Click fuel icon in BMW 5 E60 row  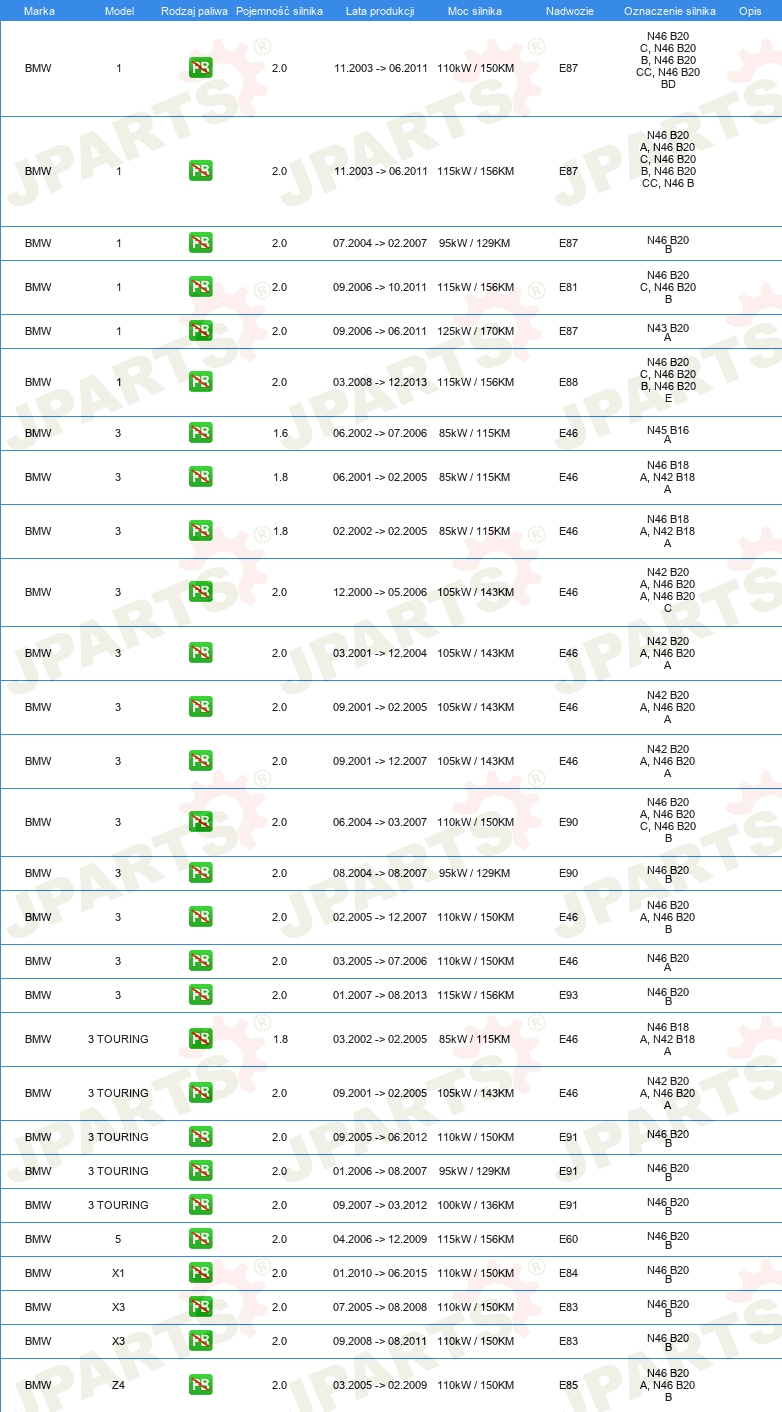point(201,1239)
